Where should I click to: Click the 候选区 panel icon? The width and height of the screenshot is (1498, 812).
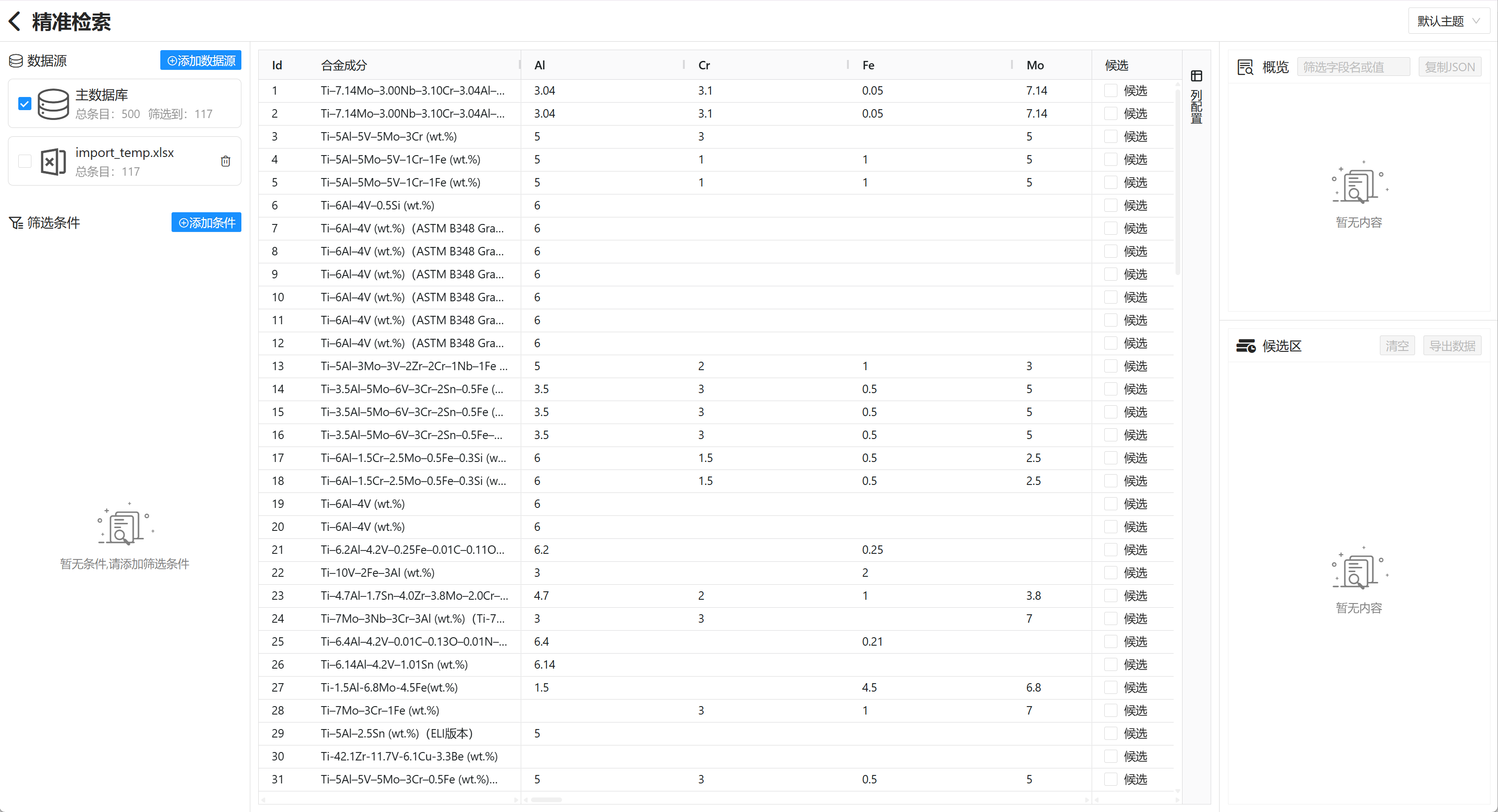click(1246, 346)
